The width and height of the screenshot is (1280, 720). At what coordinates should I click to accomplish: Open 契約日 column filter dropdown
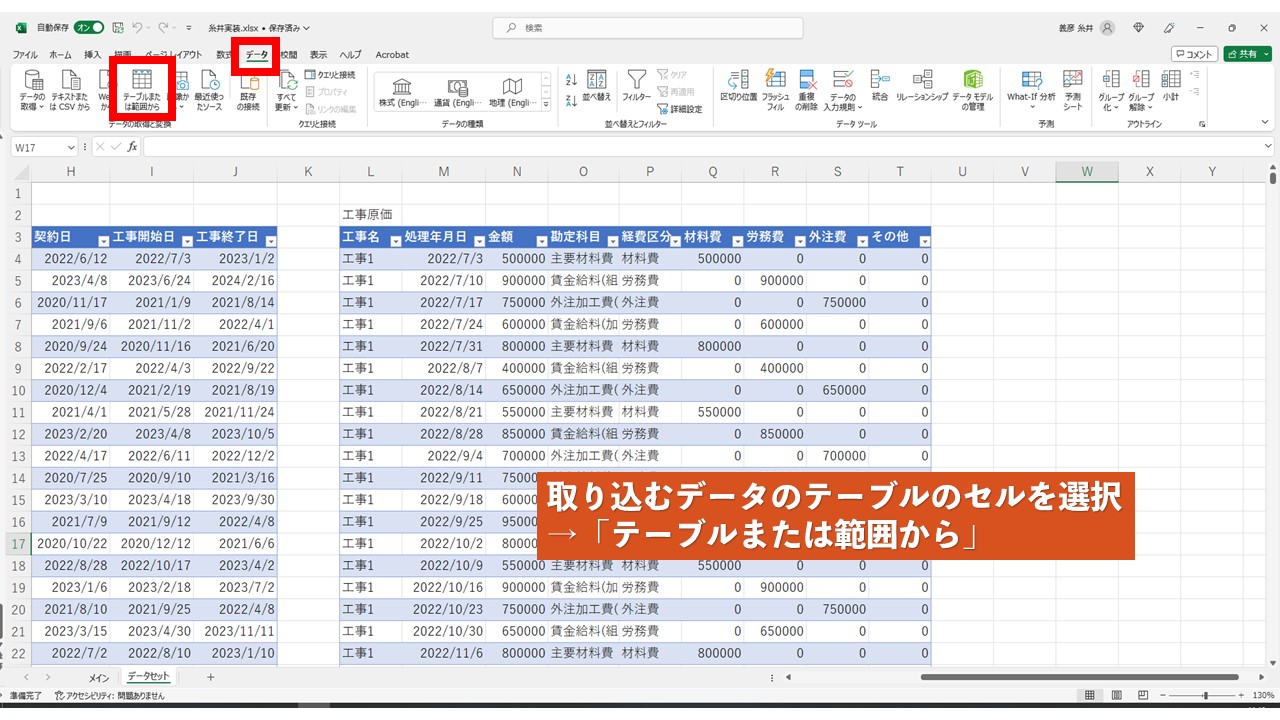103,241
